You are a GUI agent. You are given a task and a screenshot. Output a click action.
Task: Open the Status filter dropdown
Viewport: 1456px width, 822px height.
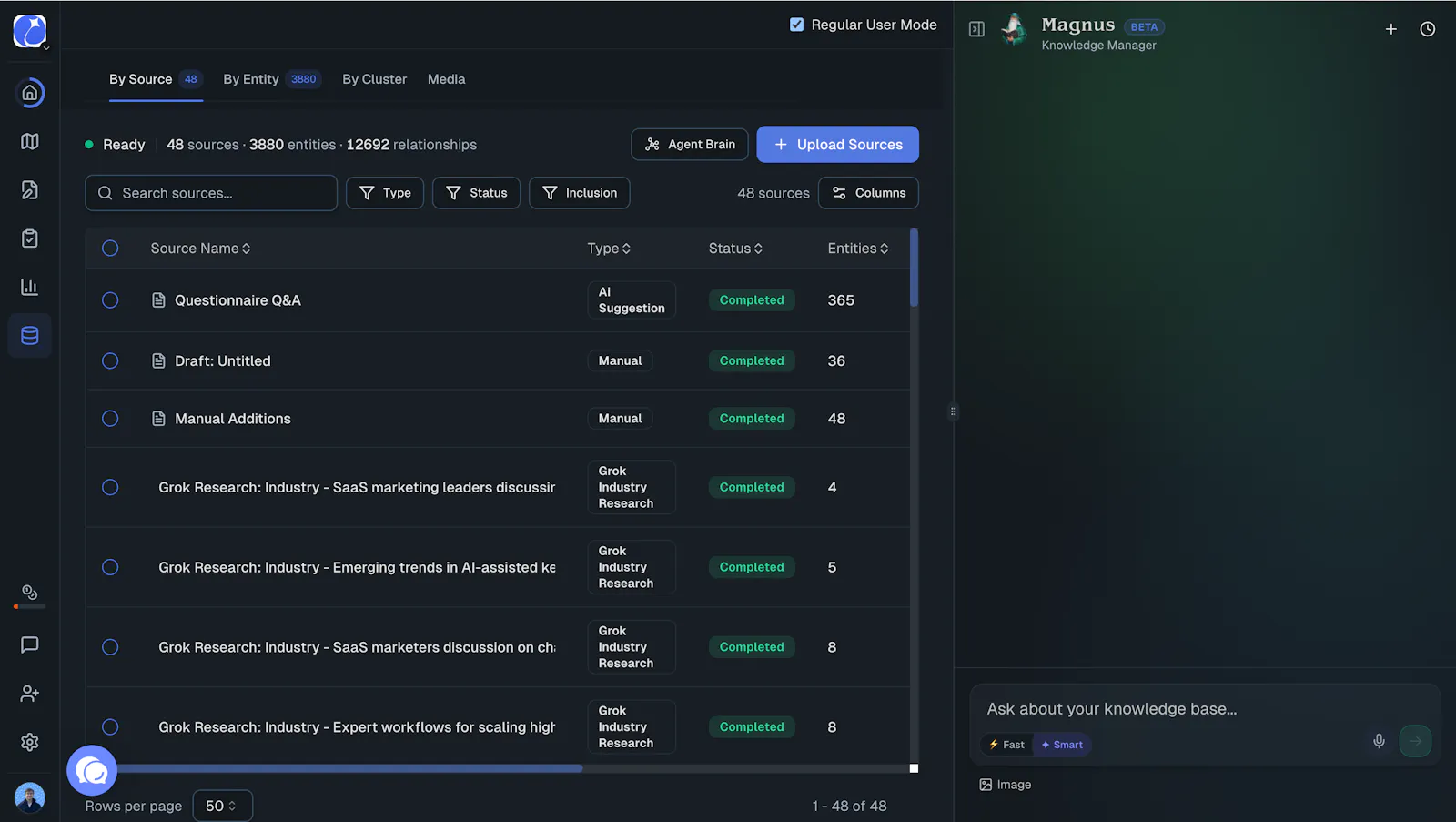477,193
